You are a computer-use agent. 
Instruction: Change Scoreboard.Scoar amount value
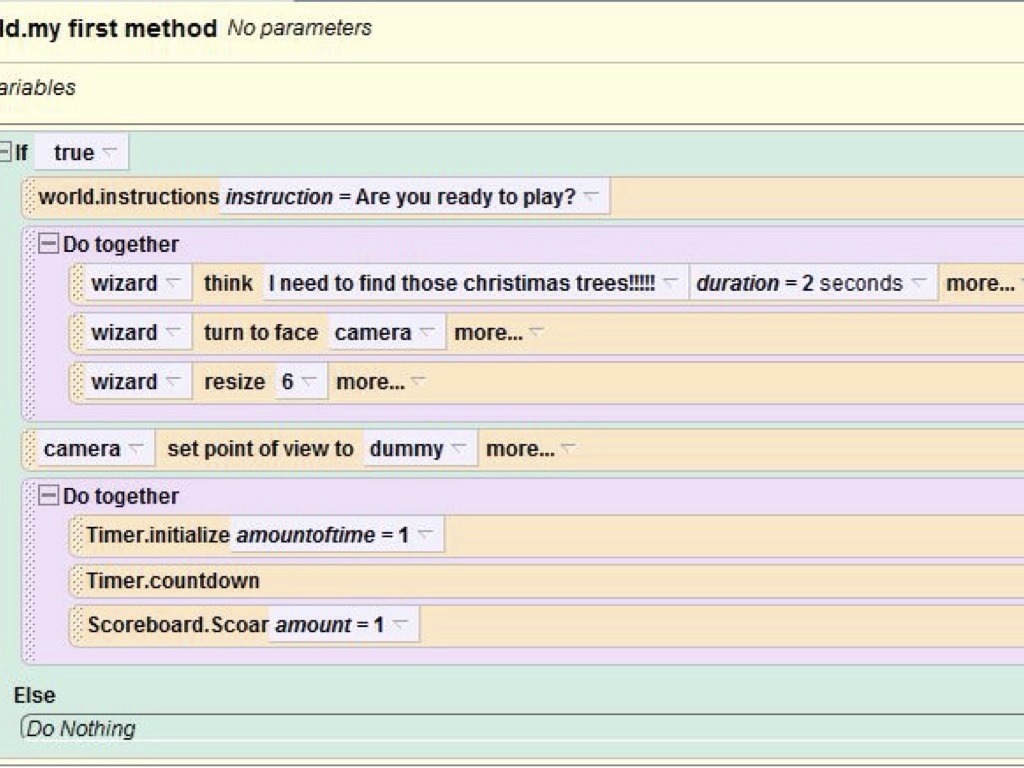click(x=399, y=625)
